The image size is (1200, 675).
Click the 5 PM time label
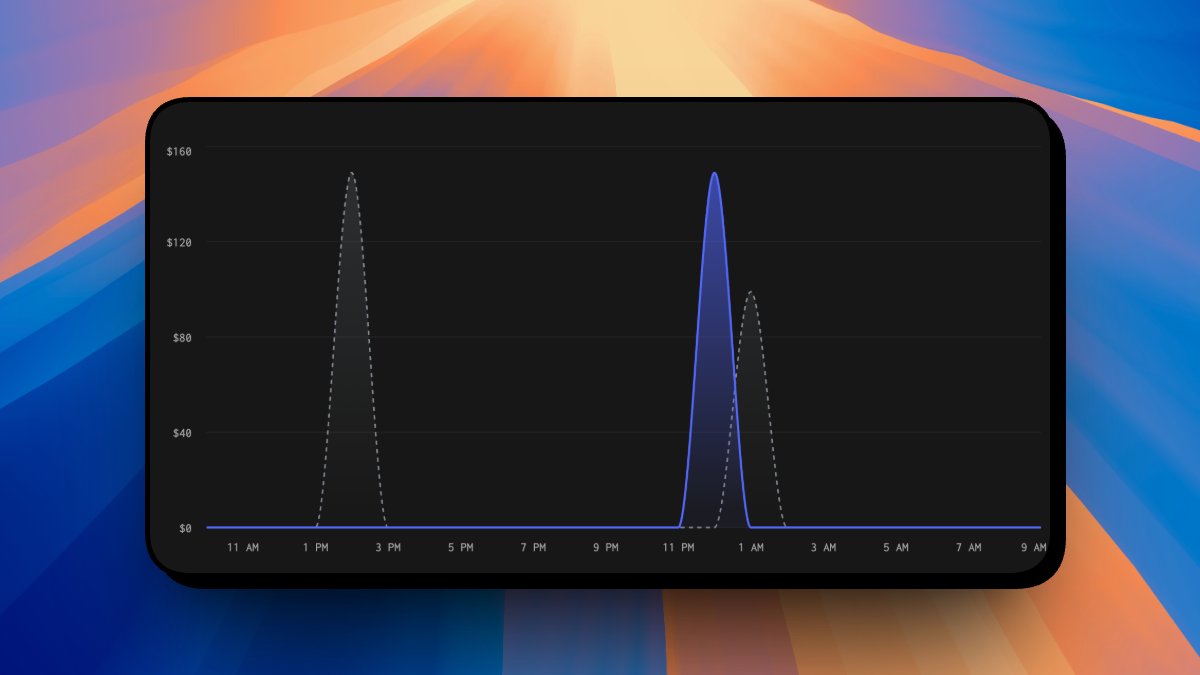point(461,547)
